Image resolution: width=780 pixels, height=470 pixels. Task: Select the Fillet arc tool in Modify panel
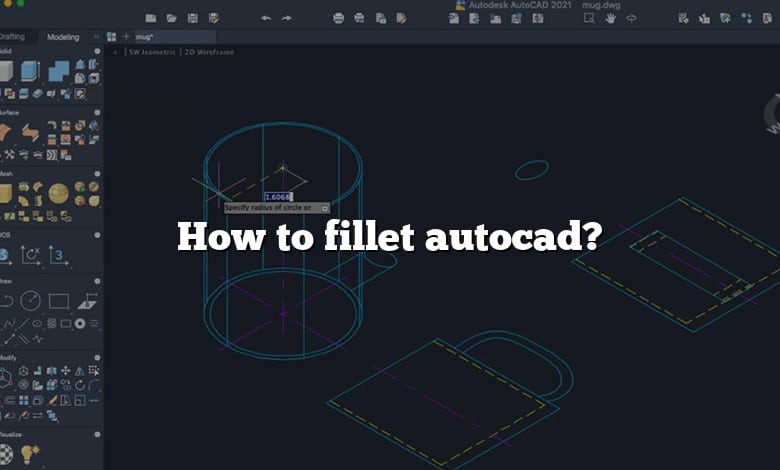point(95,385)
